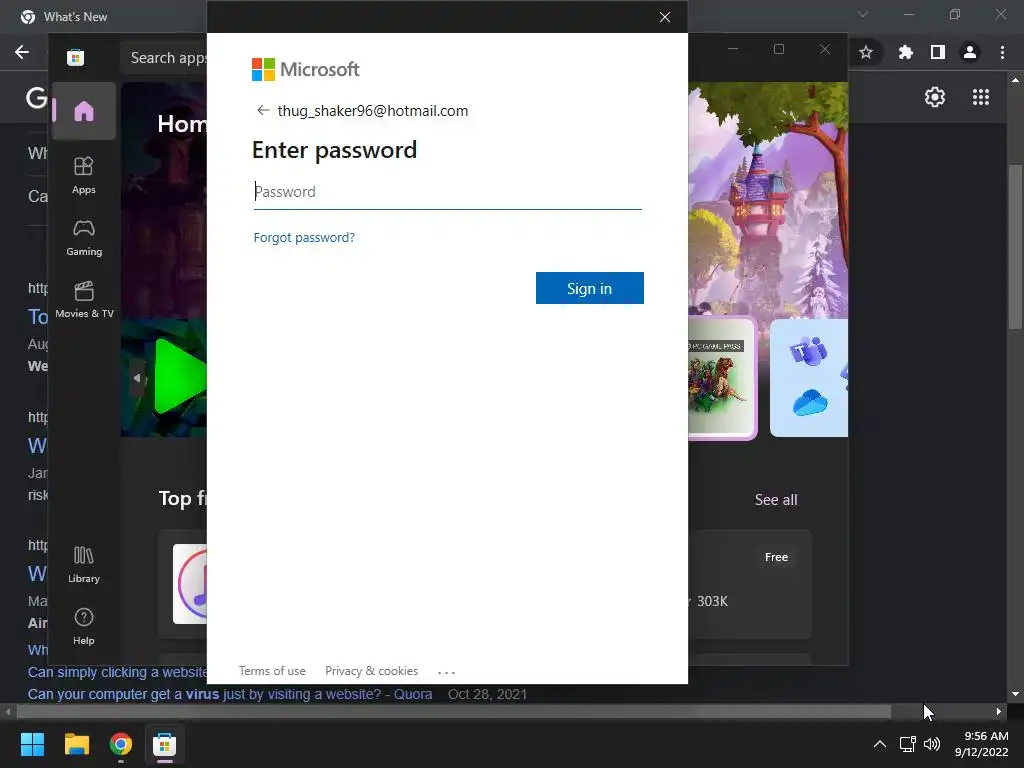1024x768 pixels.
Task: Select the What's New Chrome tab
Action: pyautogui.click(x=75, y=17)
